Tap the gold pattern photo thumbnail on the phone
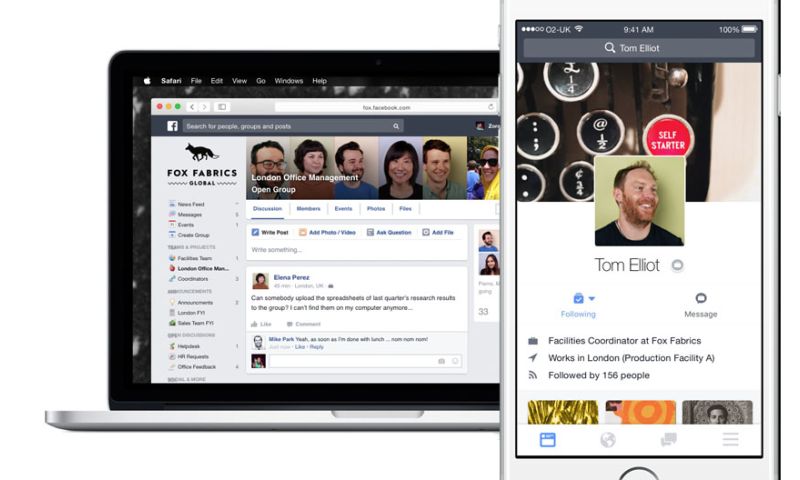The height and width of the screenshot is (480, 800). click(x=563, y=412)
